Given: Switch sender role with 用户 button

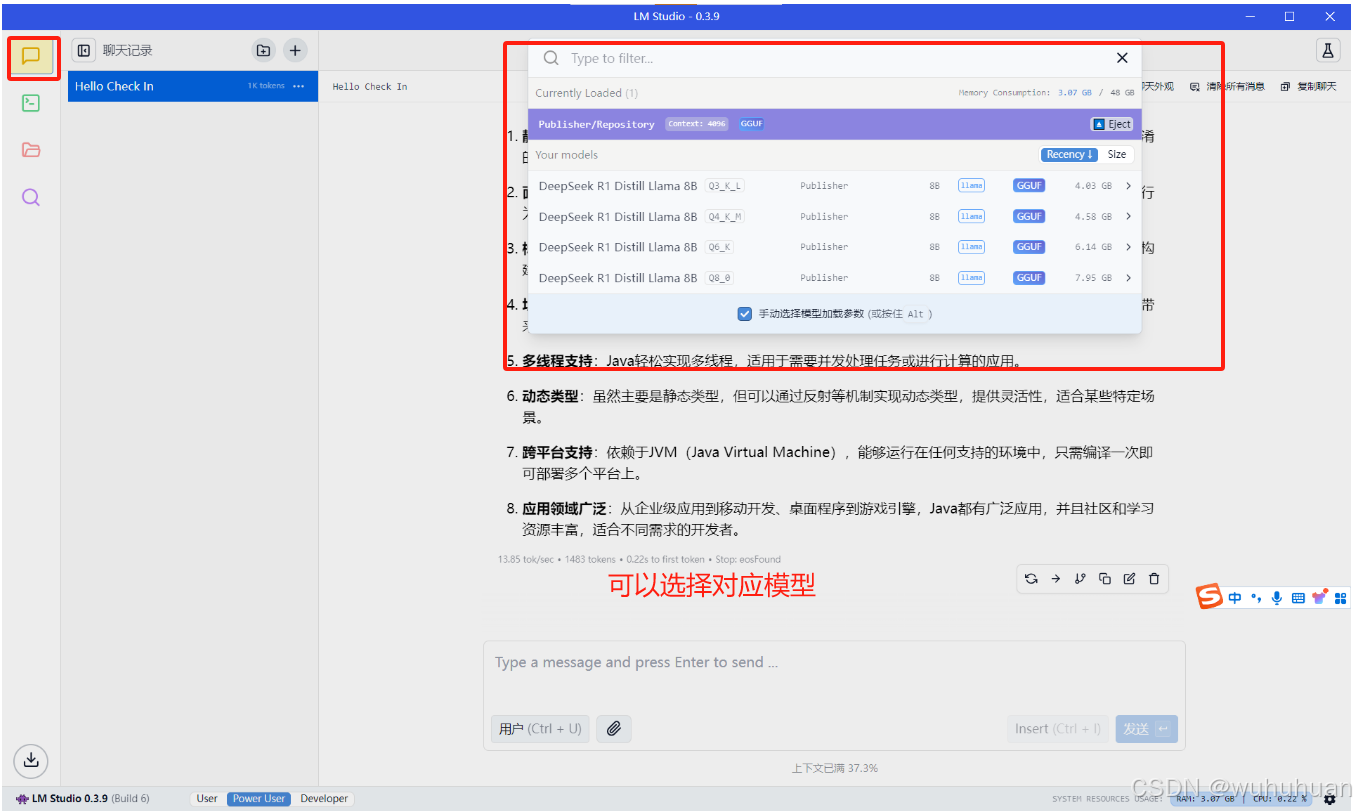Looking at the screenshot, I should point(540,728).
